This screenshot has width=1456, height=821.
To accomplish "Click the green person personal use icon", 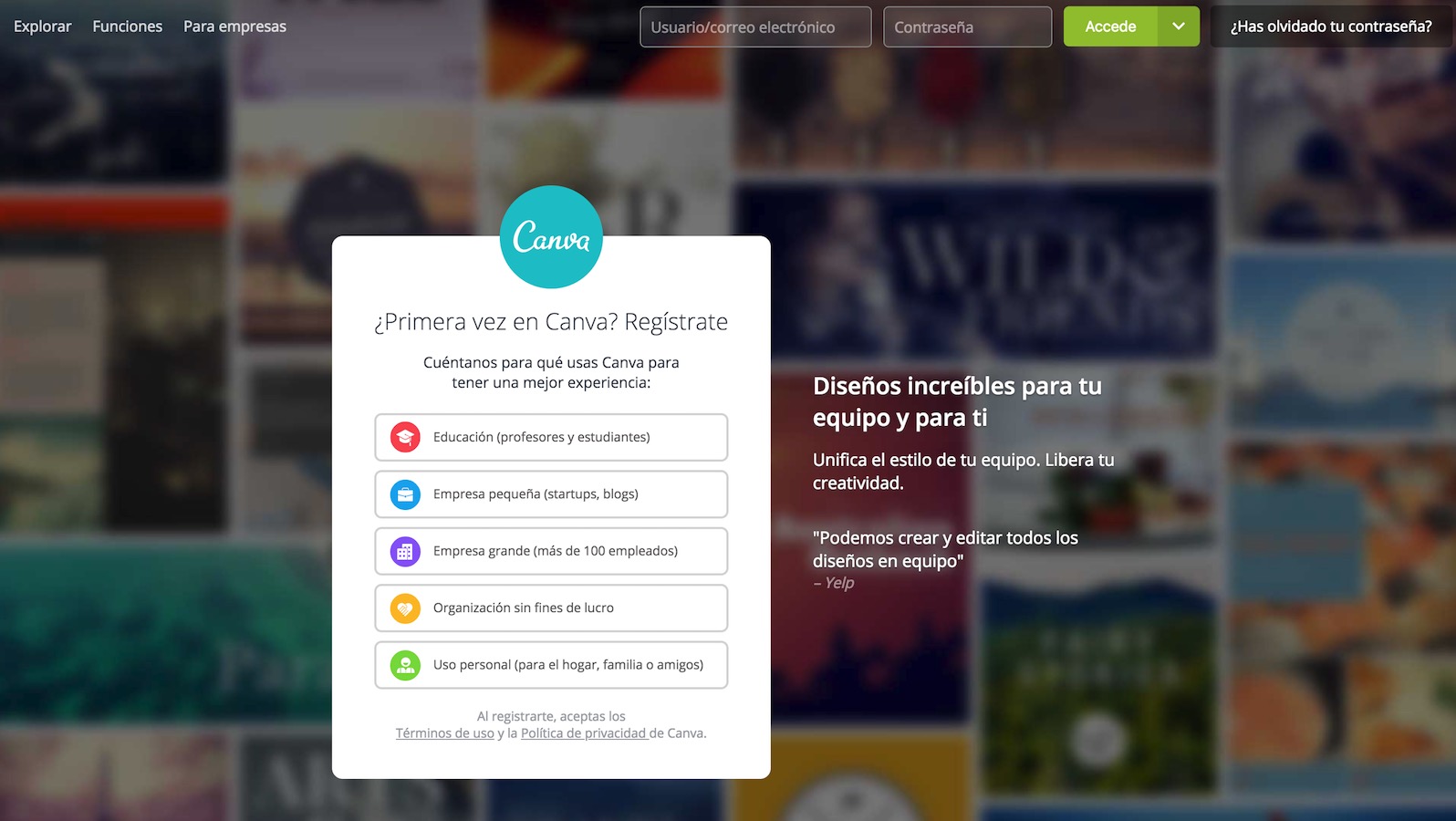I will 405,665.
